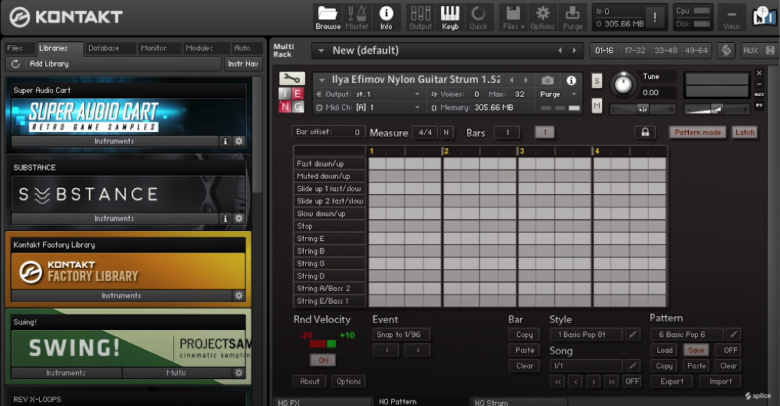This screenshot has height=406, width=780.
Task: Click the Bars count field
Action: pos(507,132)
